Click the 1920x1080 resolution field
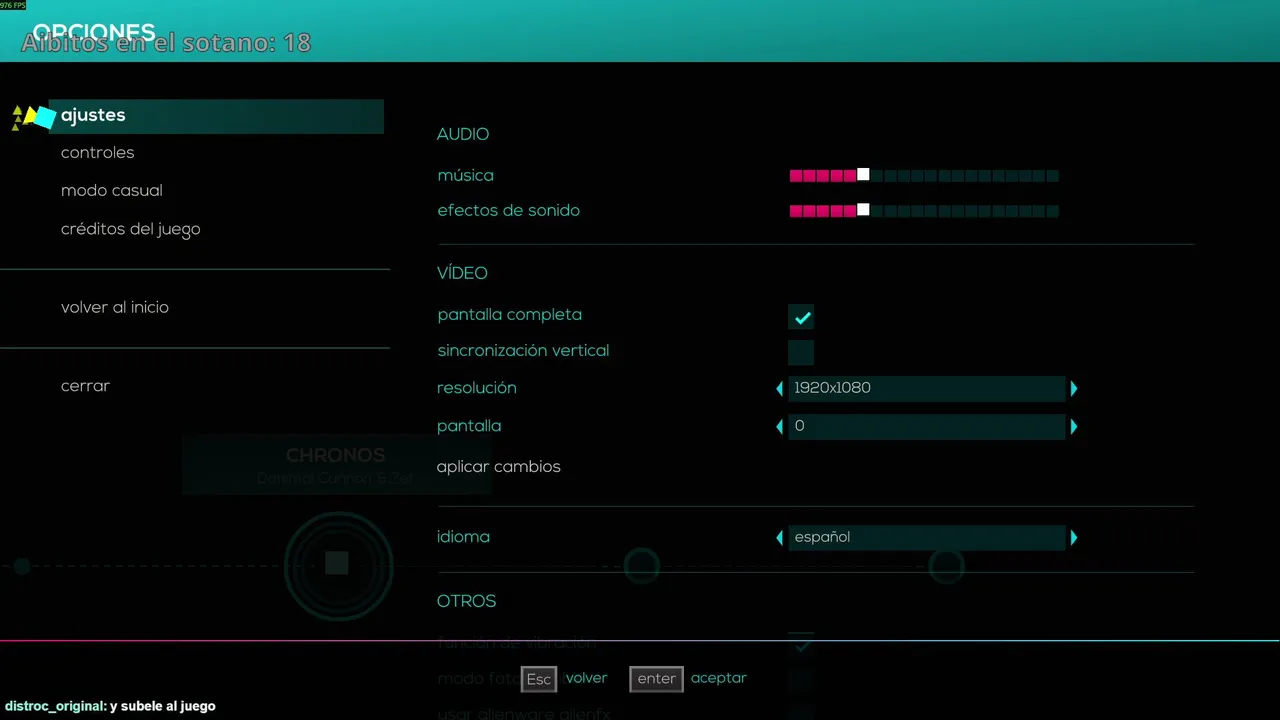1280x720 pixels. [x=927, y=388]
